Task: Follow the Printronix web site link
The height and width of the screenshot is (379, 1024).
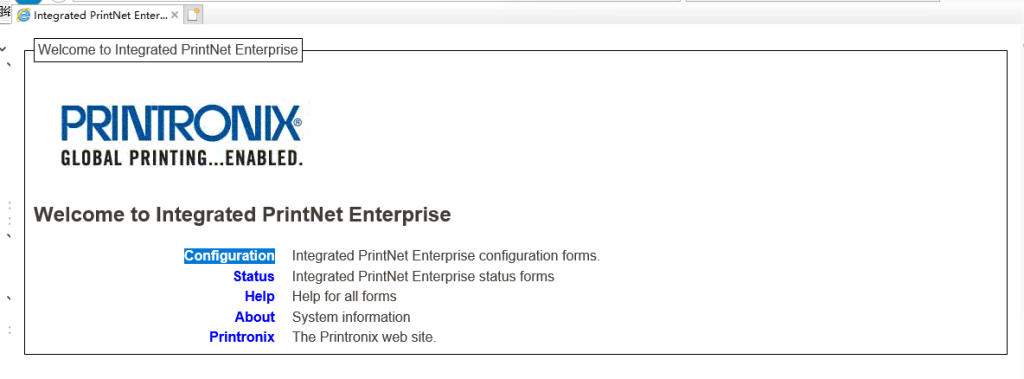Action: [x=242, y=337]
